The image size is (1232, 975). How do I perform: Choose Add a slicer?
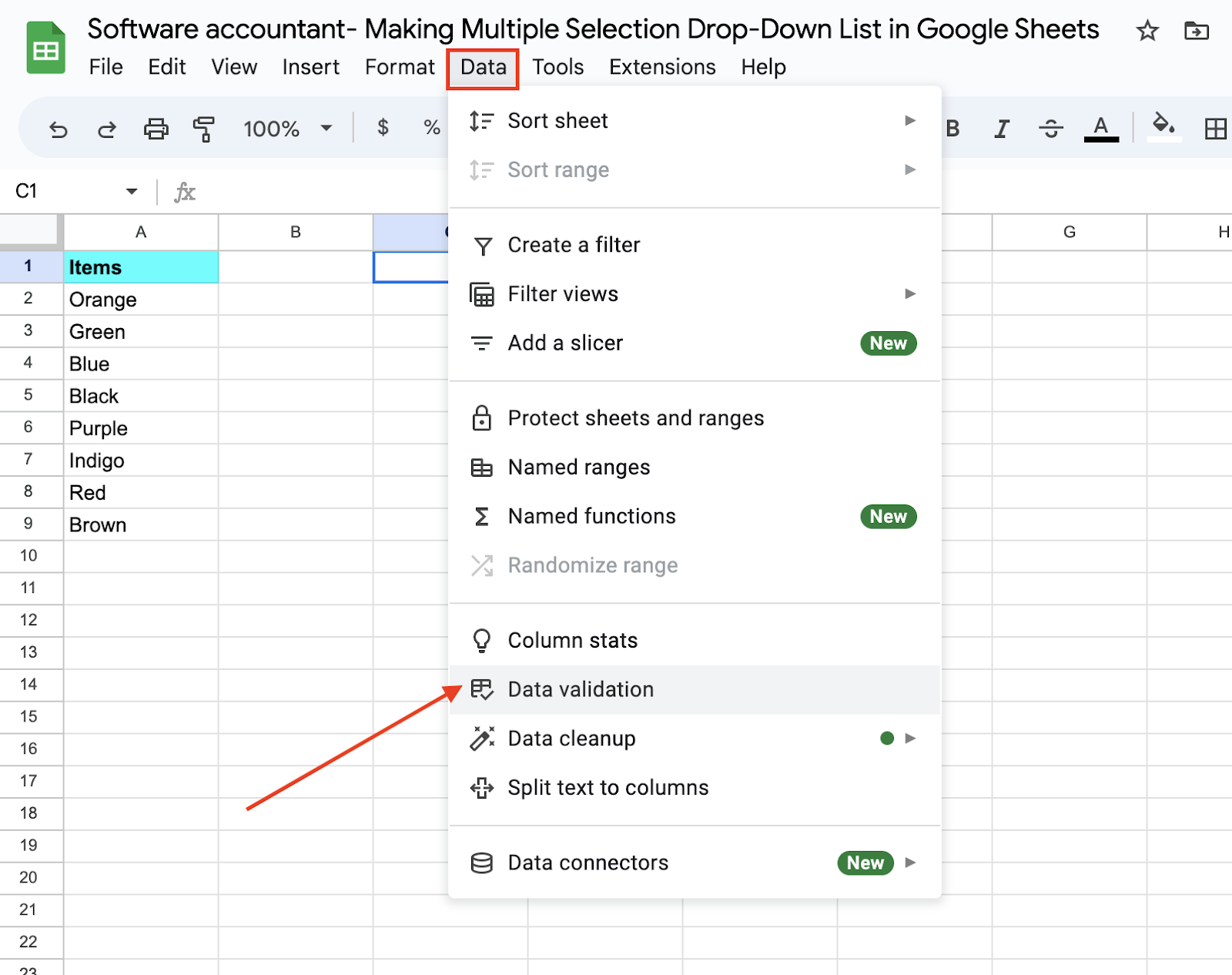[695, 343]
